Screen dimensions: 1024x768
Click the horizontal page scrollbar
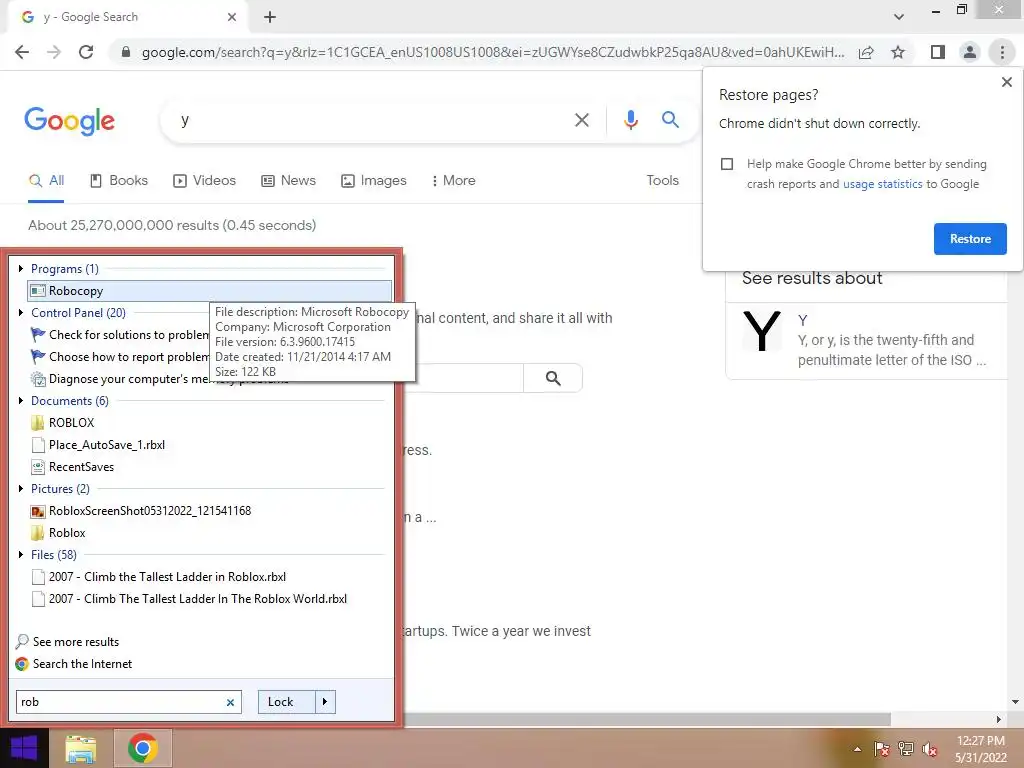point(647,719)
